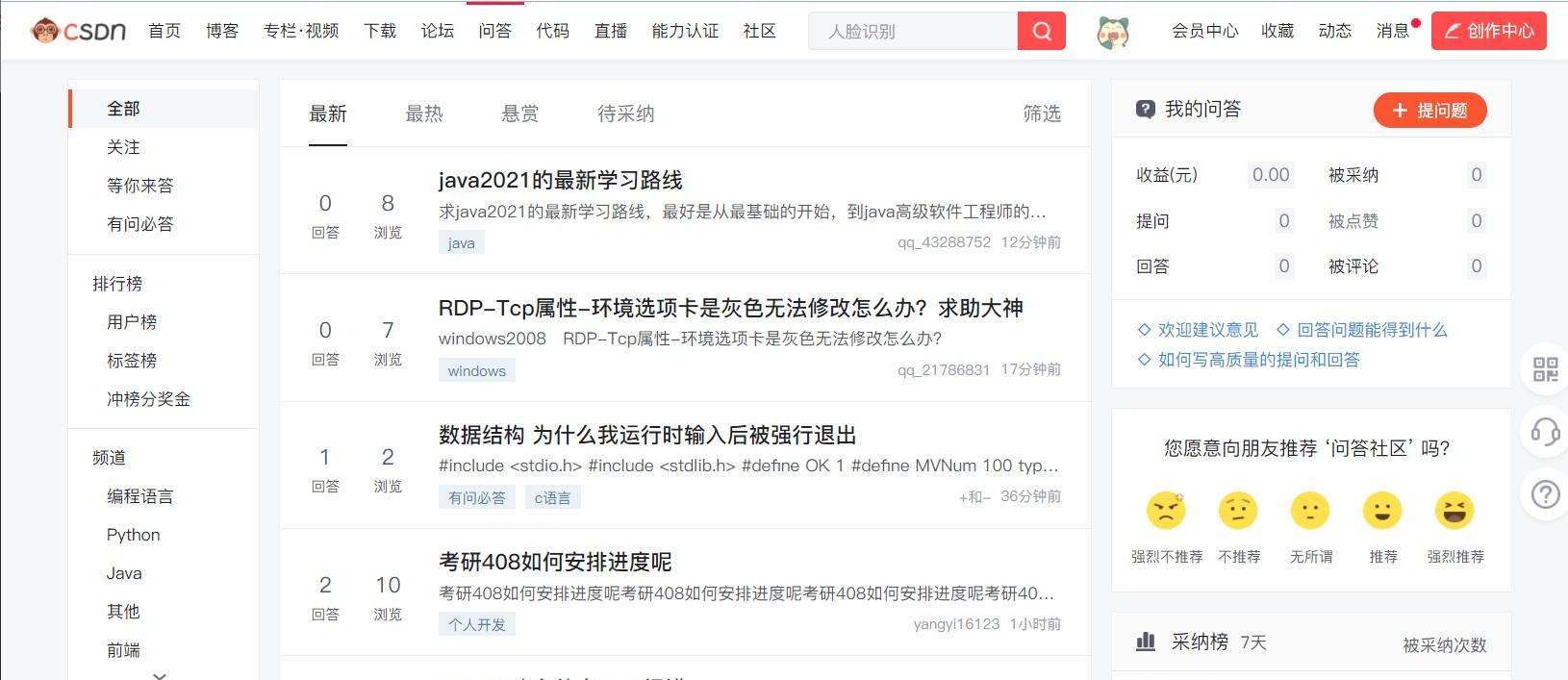
Task: Choose the 推荐 smiling emoji rating
Action: 1382,511
